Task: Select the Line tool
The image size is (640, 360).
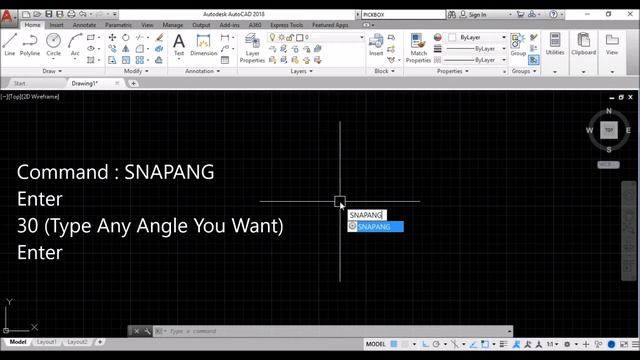Action: pos(9,44)
